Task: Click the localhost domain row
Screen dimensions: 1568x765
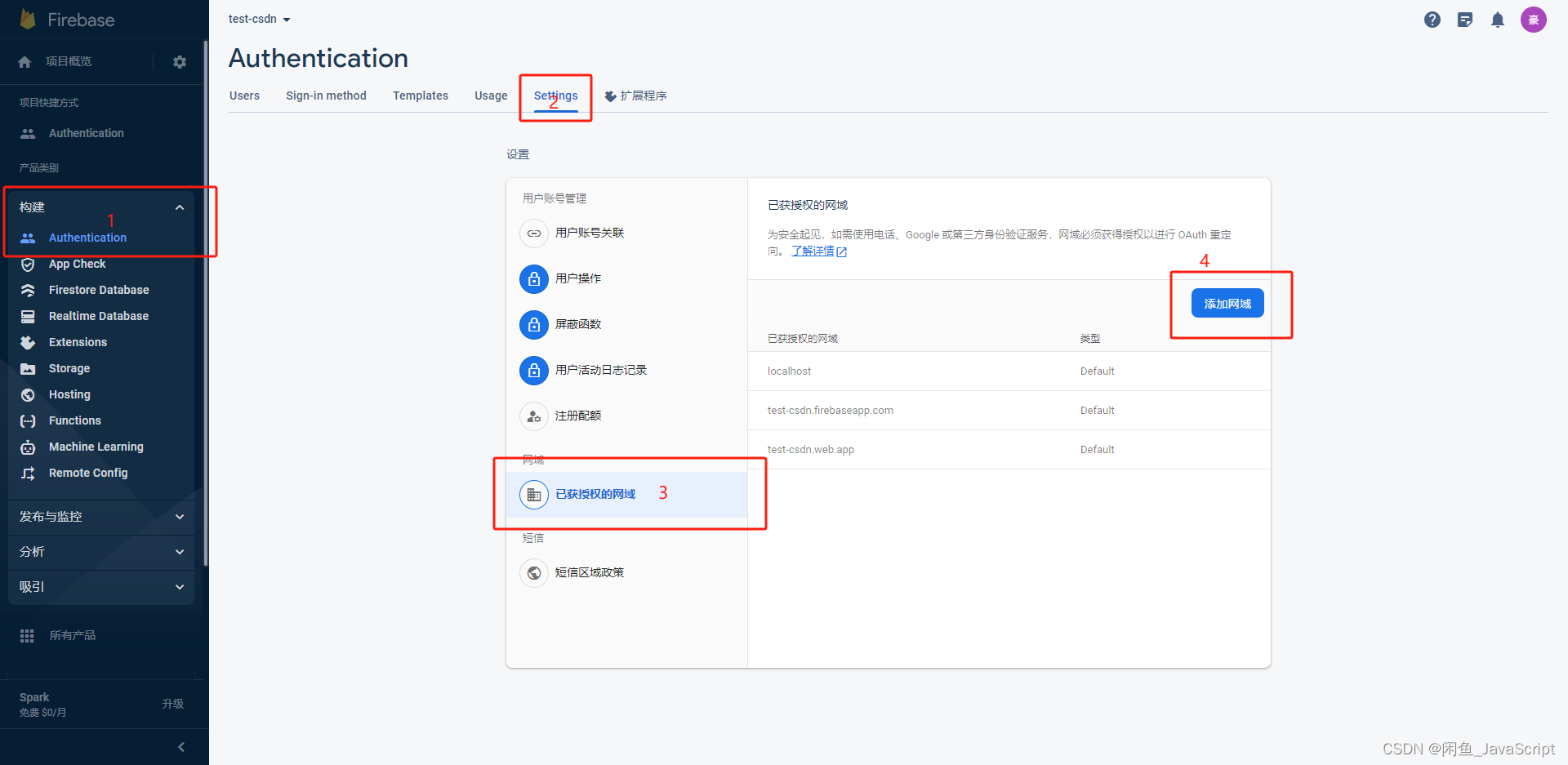Action: 1009,371
